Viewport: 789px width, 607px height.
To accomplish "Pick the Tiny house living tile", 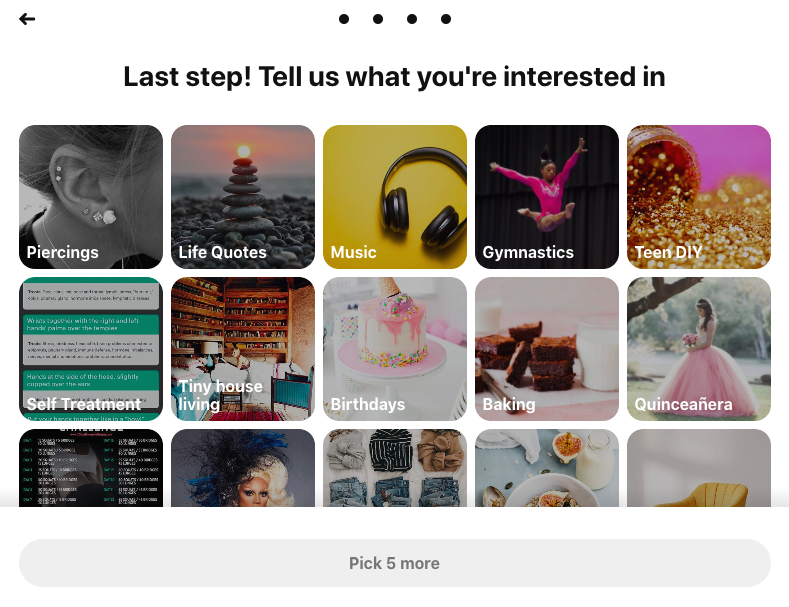I will (243, 349).
